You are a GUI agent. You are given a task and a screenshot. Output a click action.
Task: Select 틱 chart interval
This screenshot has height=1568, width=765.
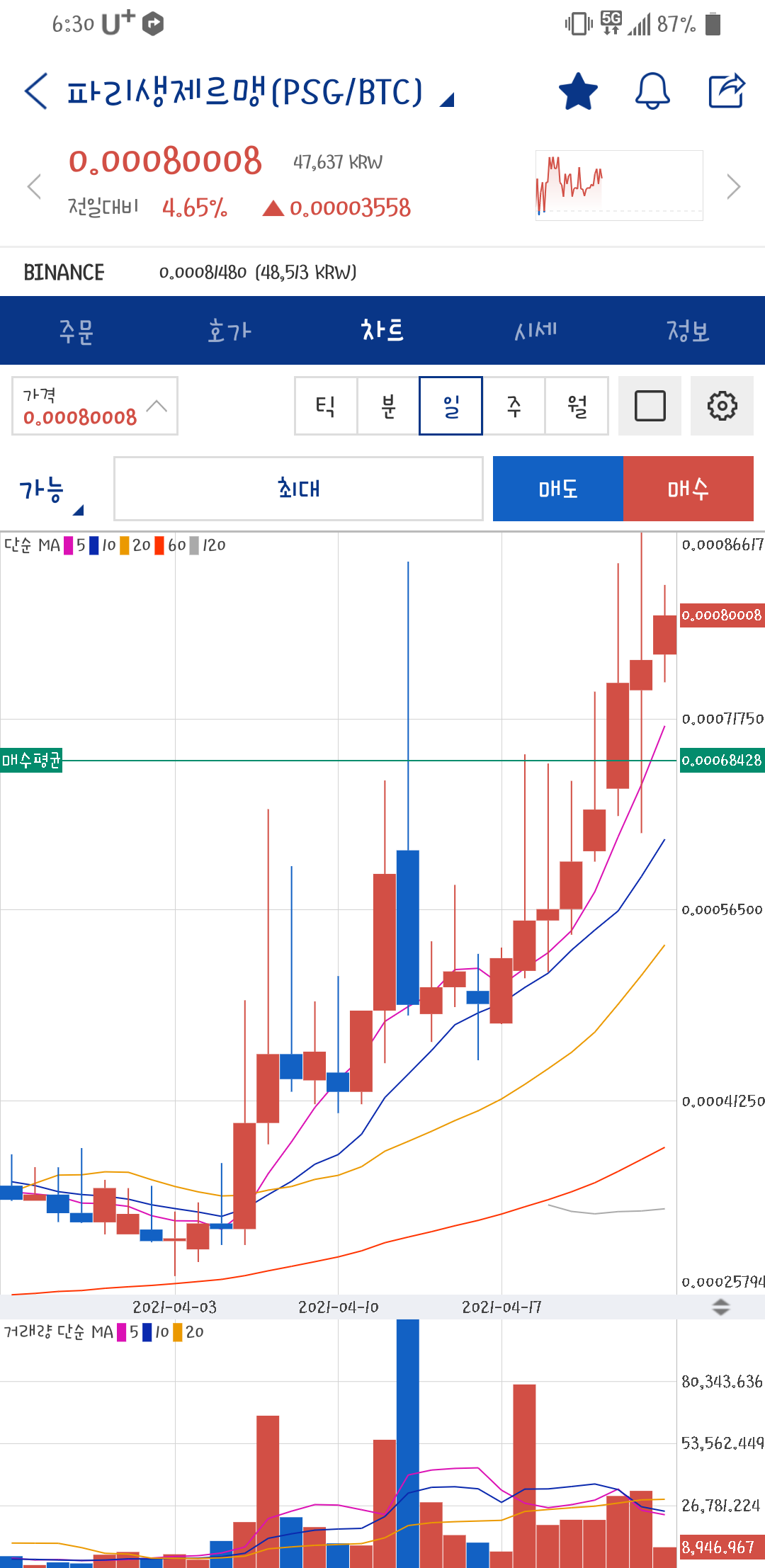pyautogui.click(x=326, y=406)
